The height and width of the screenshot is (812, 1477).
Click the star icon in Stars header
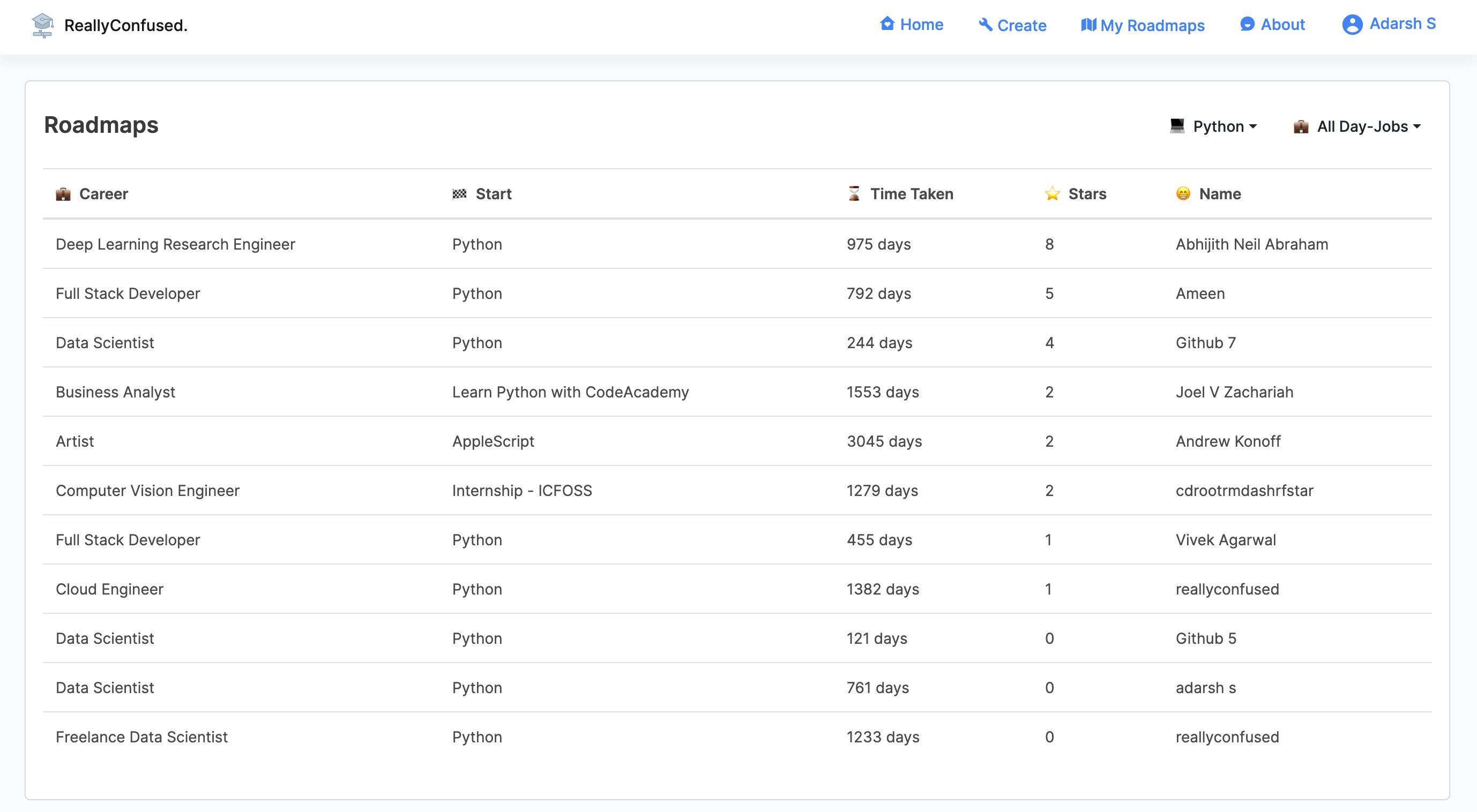1052,194
